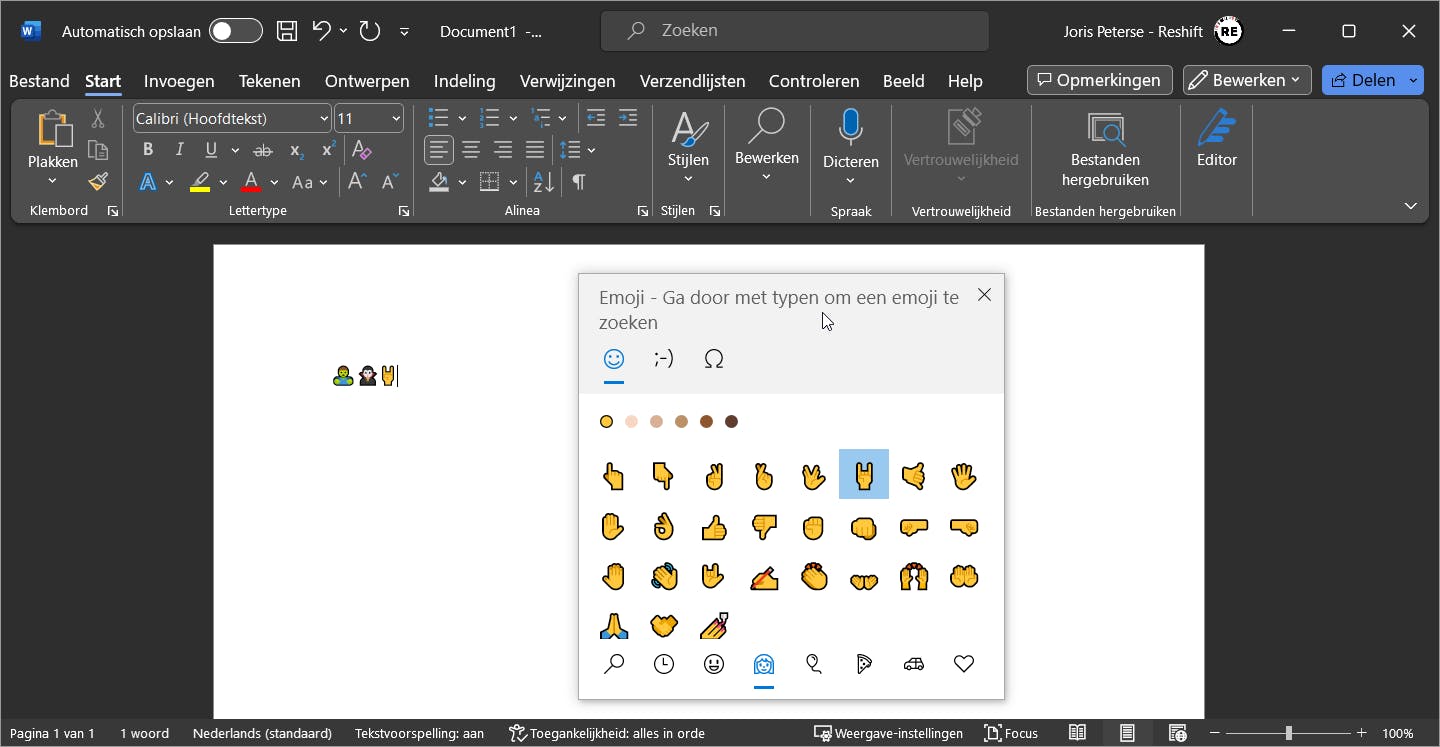Click the Zoeken search box
Screen dimensions: 1440x747
(x=795, y=31)
